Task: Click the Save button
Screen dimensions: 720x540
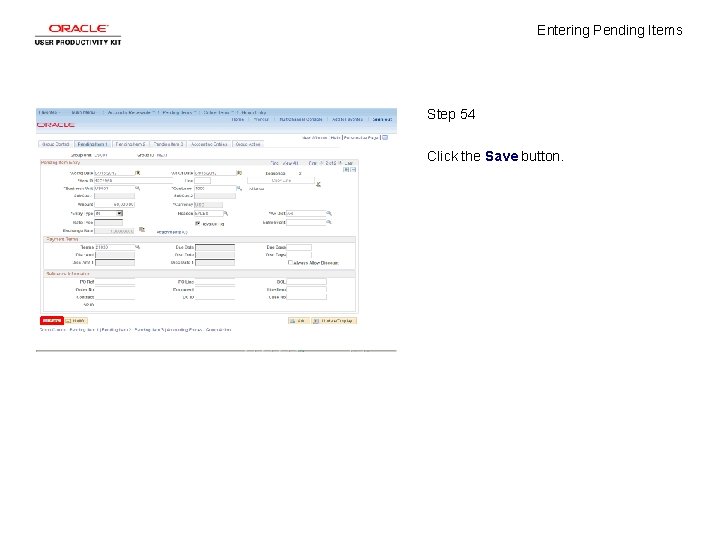Action: coord(52,321)
